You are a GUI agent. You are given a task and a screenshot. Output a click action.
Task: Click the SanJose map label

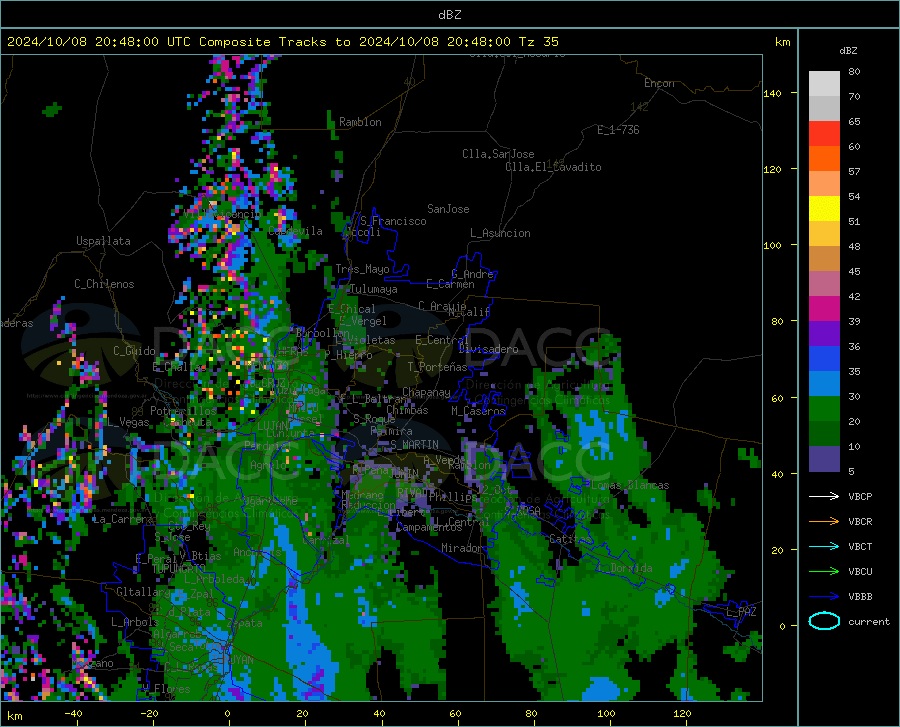(448, 209)
